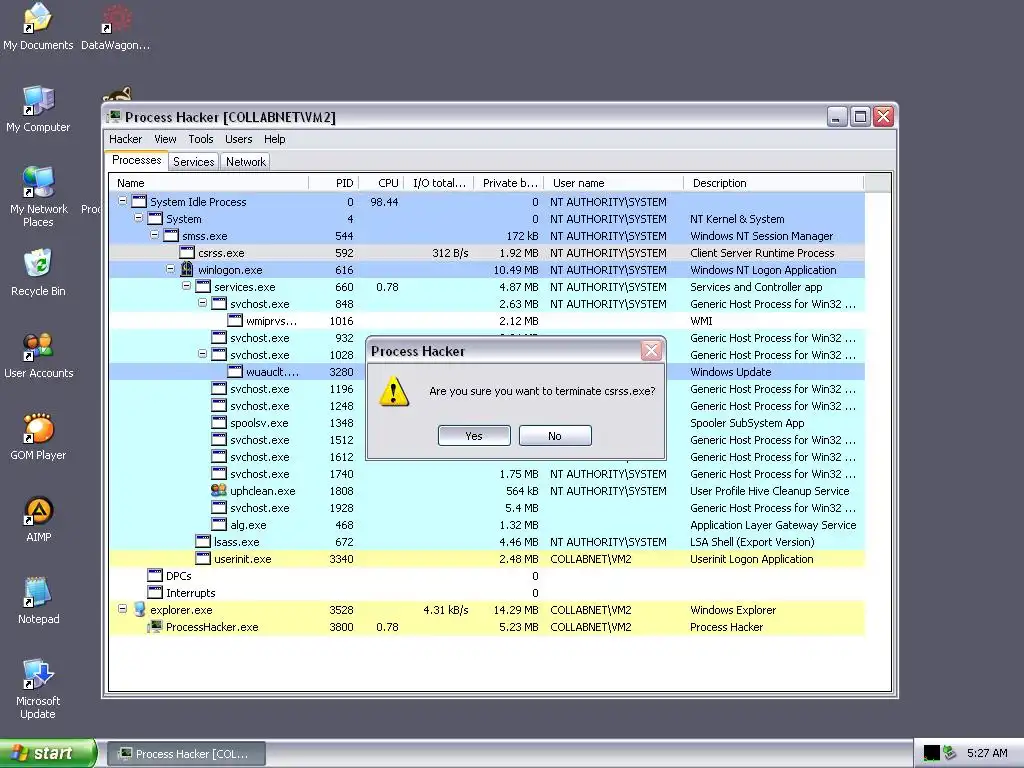Open the Tools menu

click(200, 139)
